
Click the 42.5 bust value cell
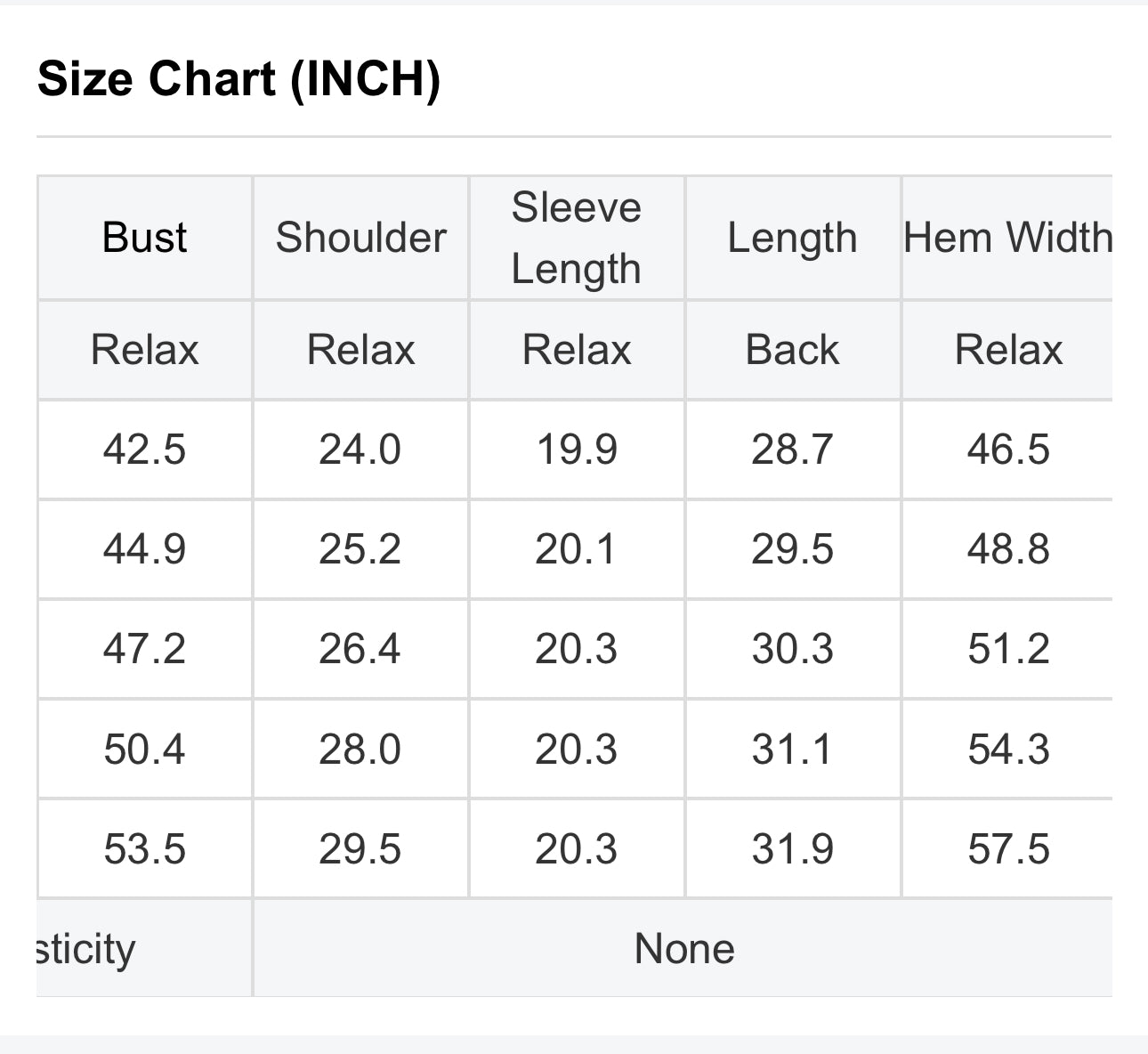click(145, 450)
